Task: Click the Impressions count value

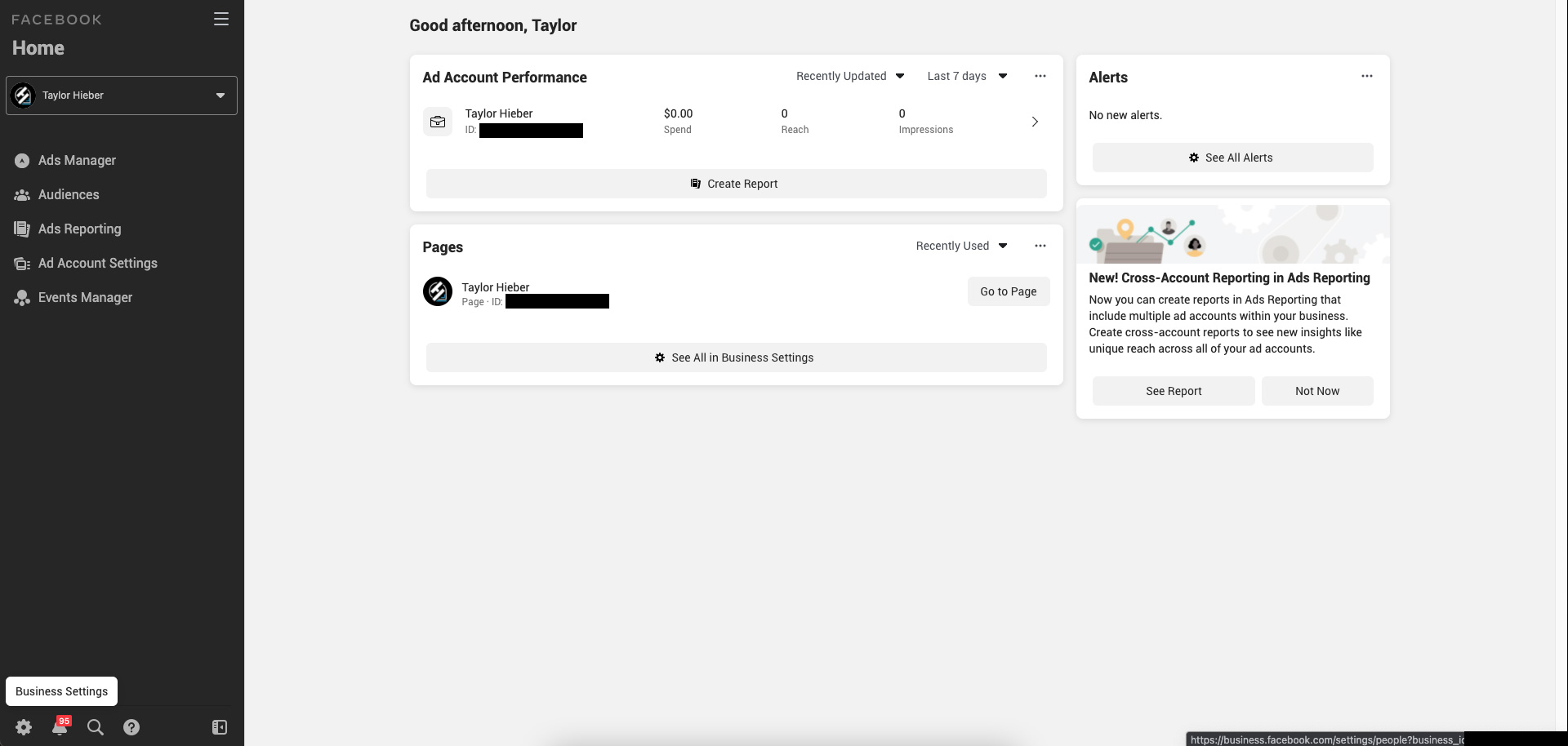Action: click(902, 113)
